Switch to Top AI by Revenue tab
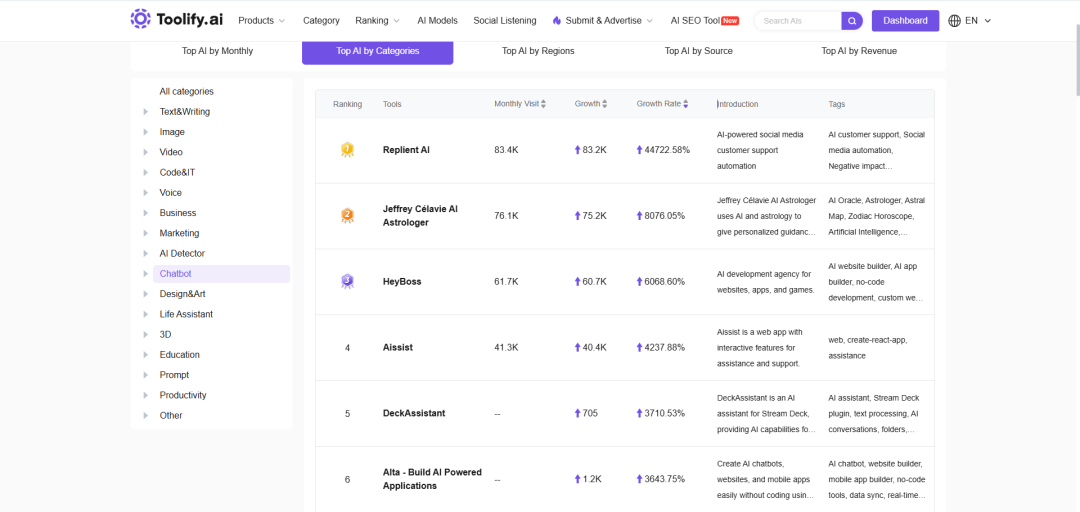Viewport: 1080px width, 512px height. tap(859, 51)
